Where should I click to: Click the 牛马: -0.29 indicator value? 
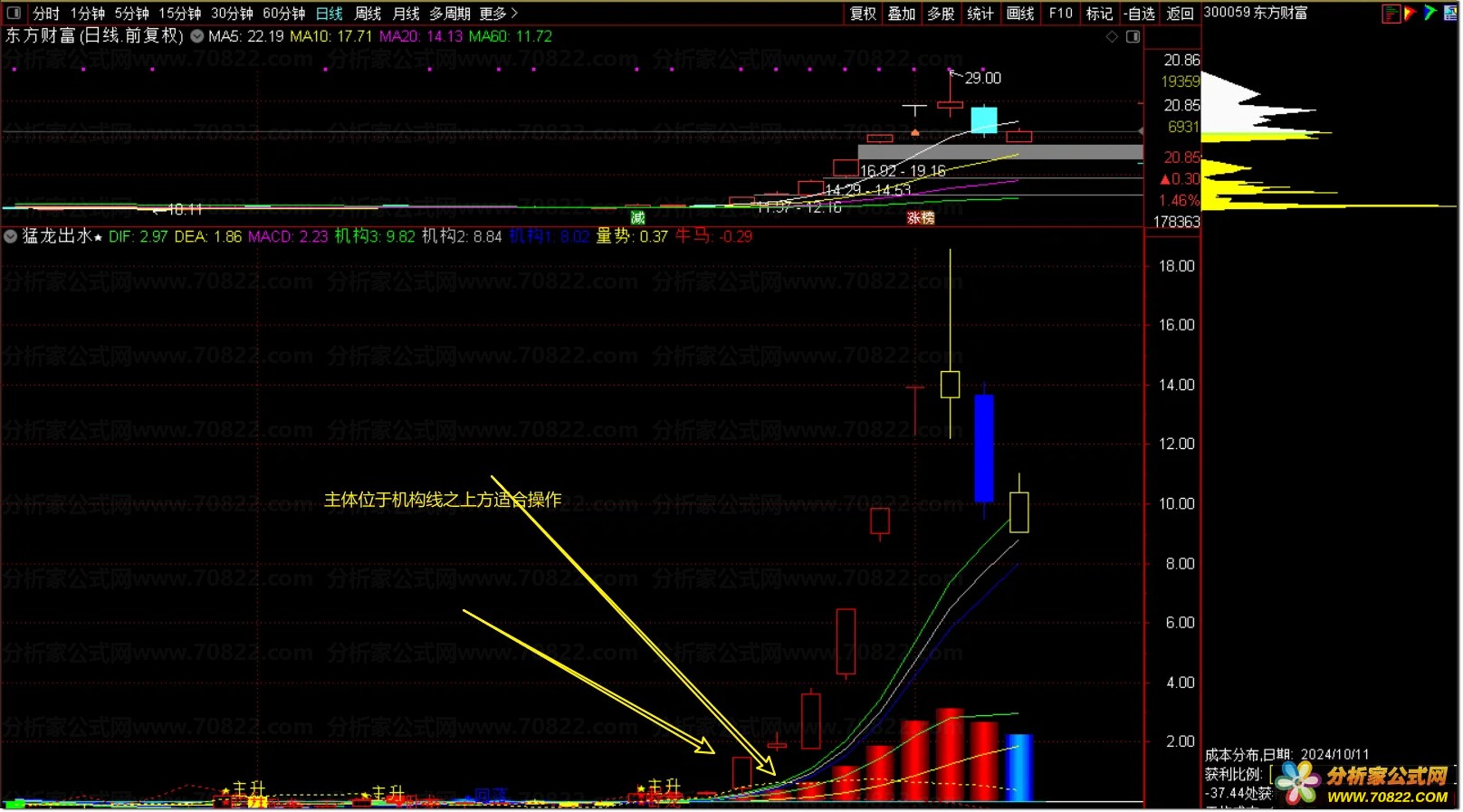coord(714,236)
